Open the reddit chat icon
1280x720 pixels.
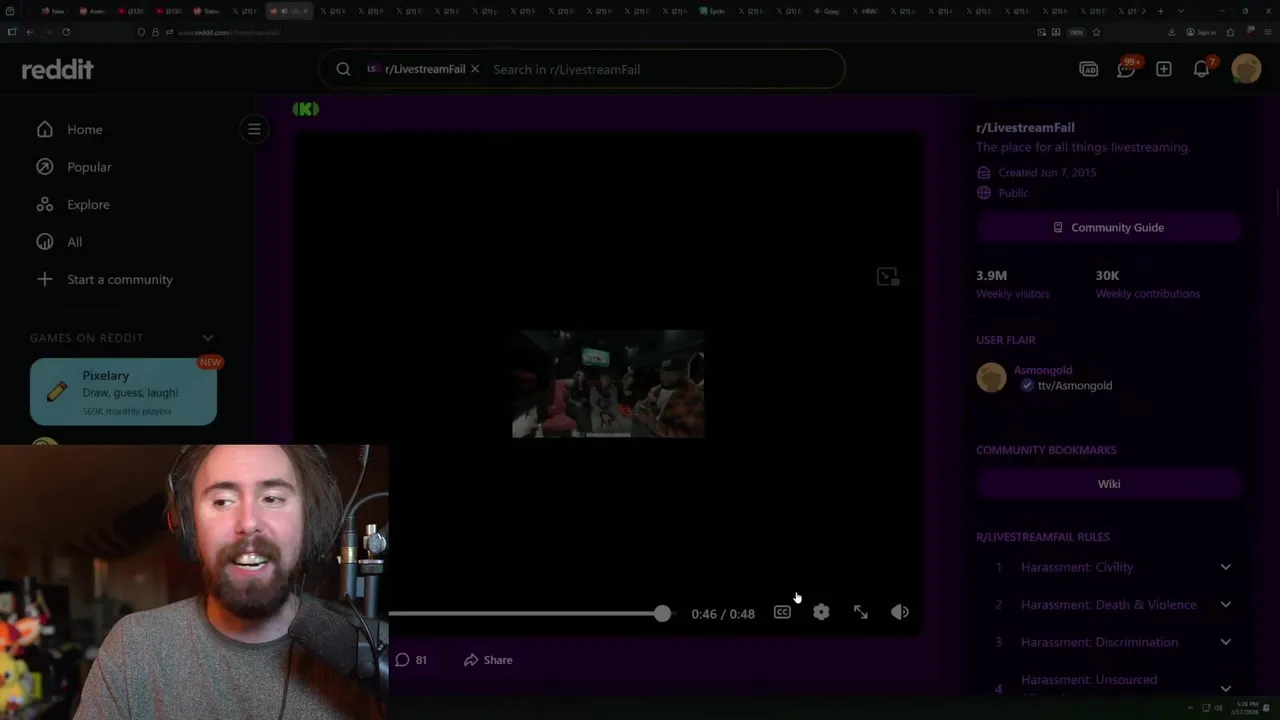[x=1126, y=69]
